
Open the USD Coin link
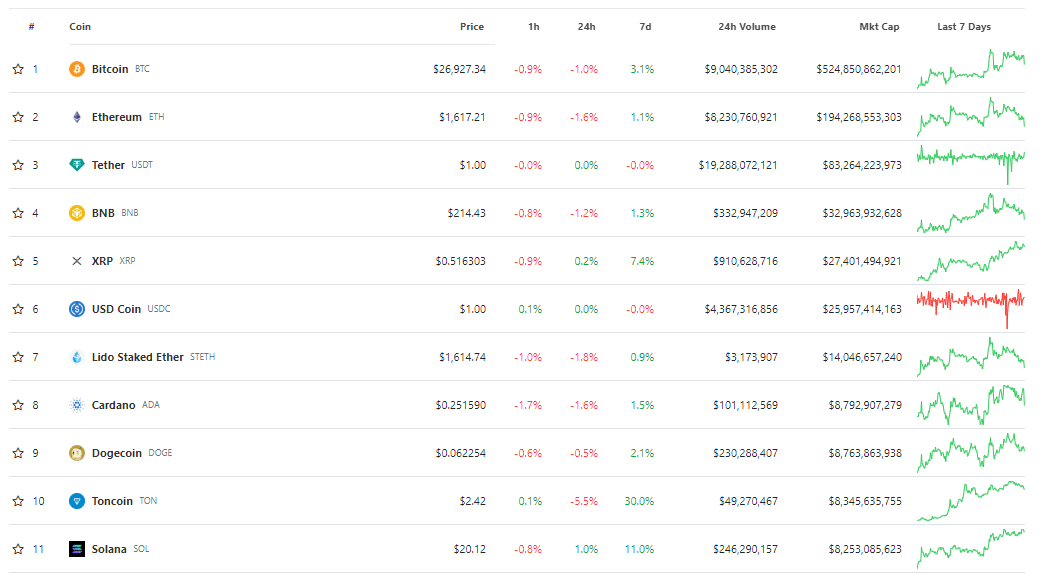tap(116, 309)
